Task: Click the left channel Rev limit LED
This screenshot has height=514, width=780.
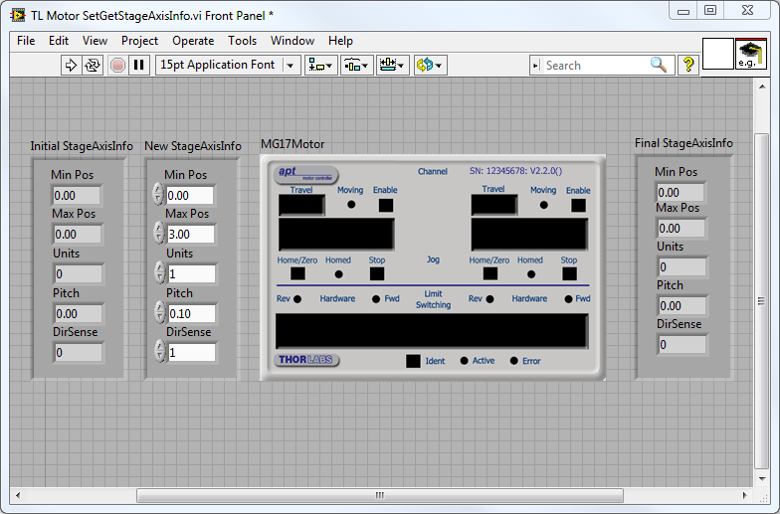Action: [x=297, y=299]
